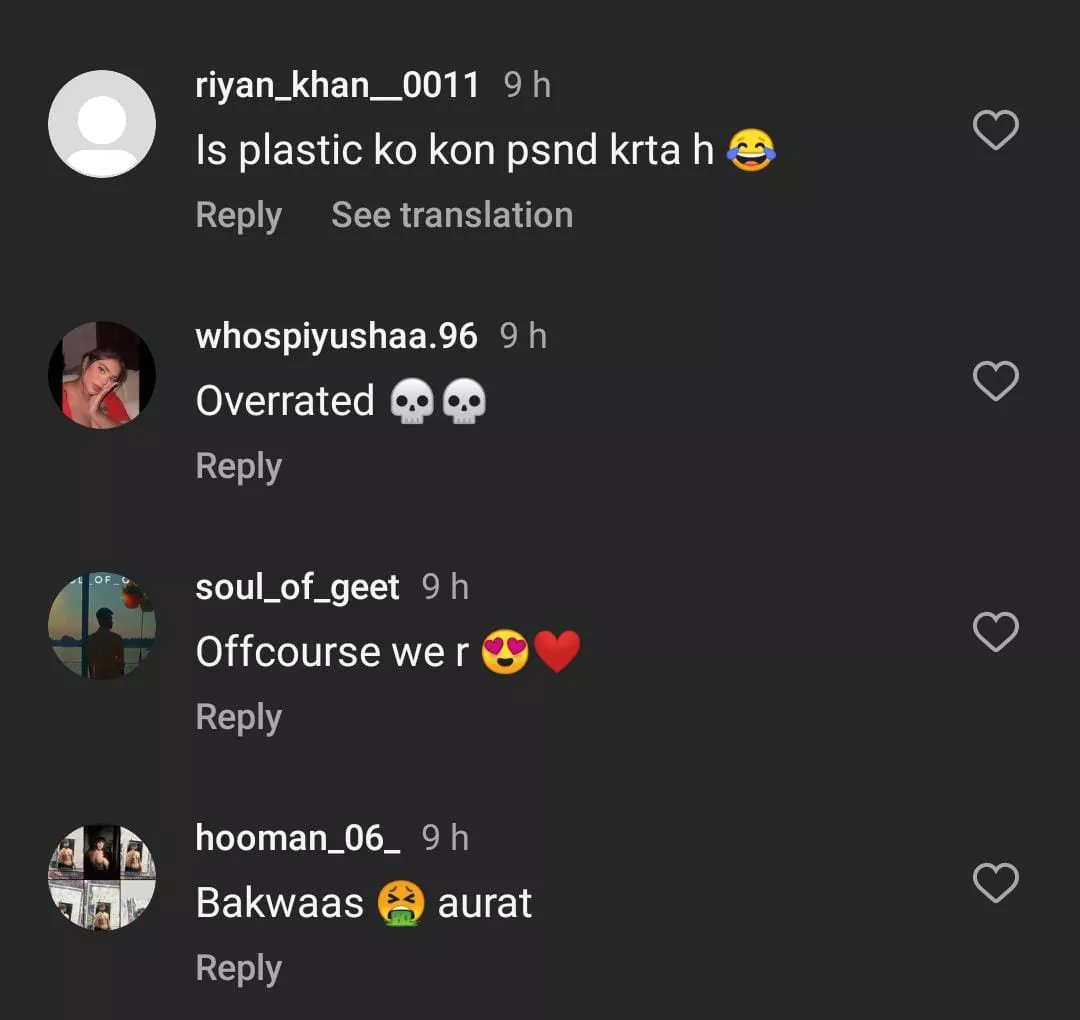Visit whospiyushaa.96 profile via username

click(x=336, y=336)
